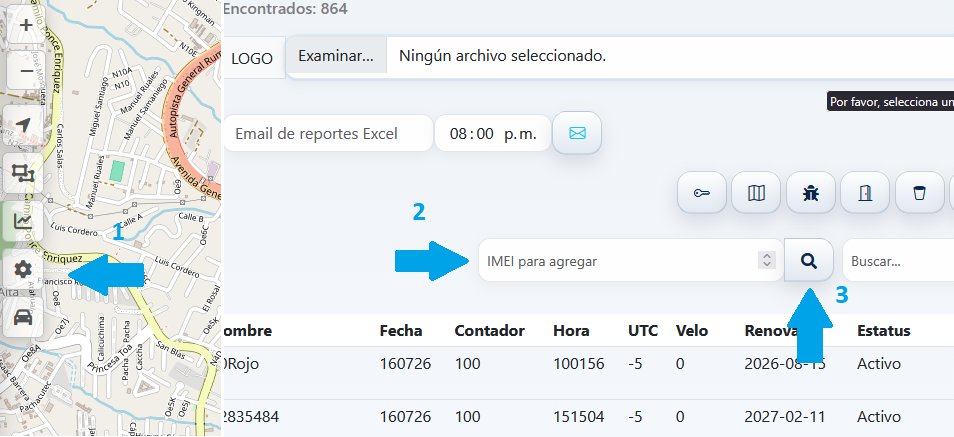
Task: Click the name cell ending in 'Rojo'
Action: coord(241,364)
